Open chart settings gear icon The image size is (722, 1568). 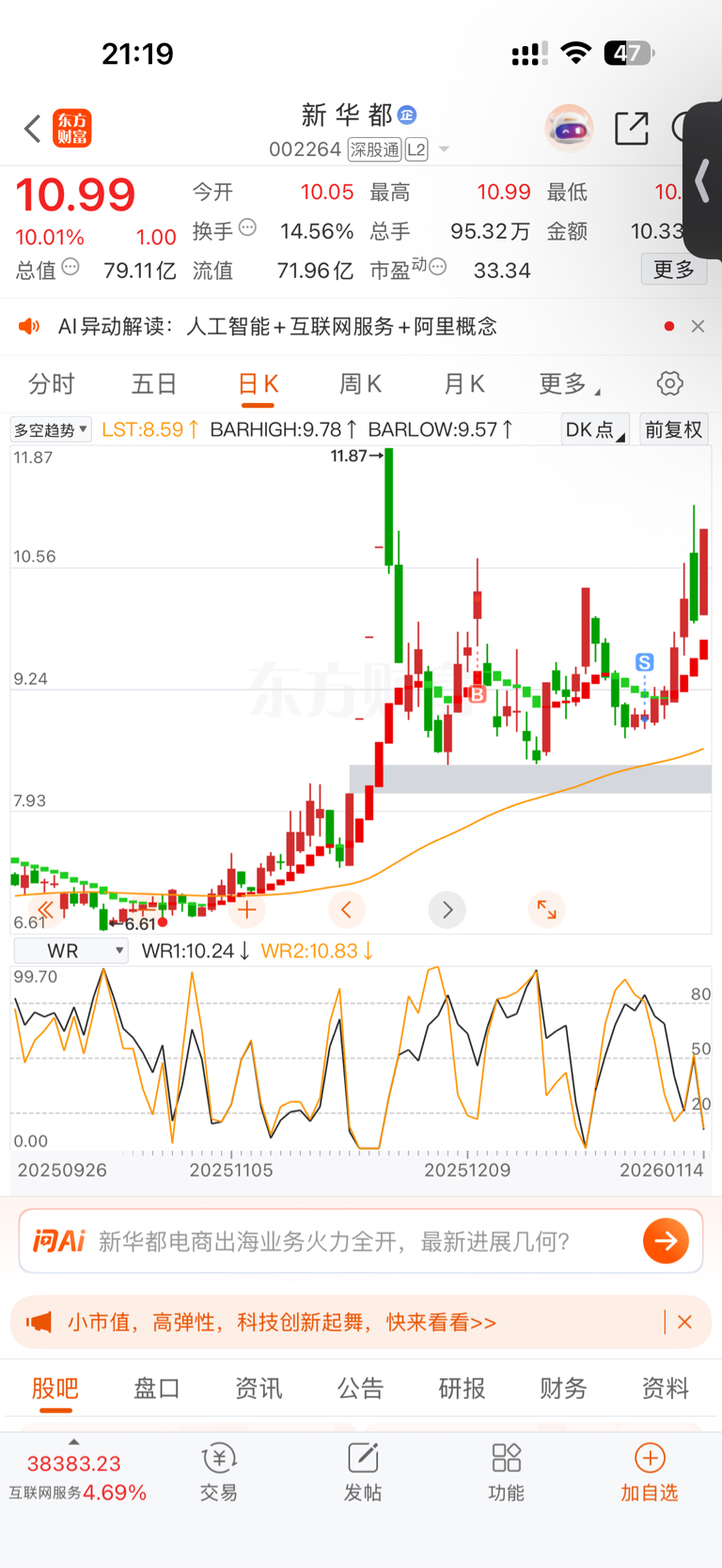[669, 383]
